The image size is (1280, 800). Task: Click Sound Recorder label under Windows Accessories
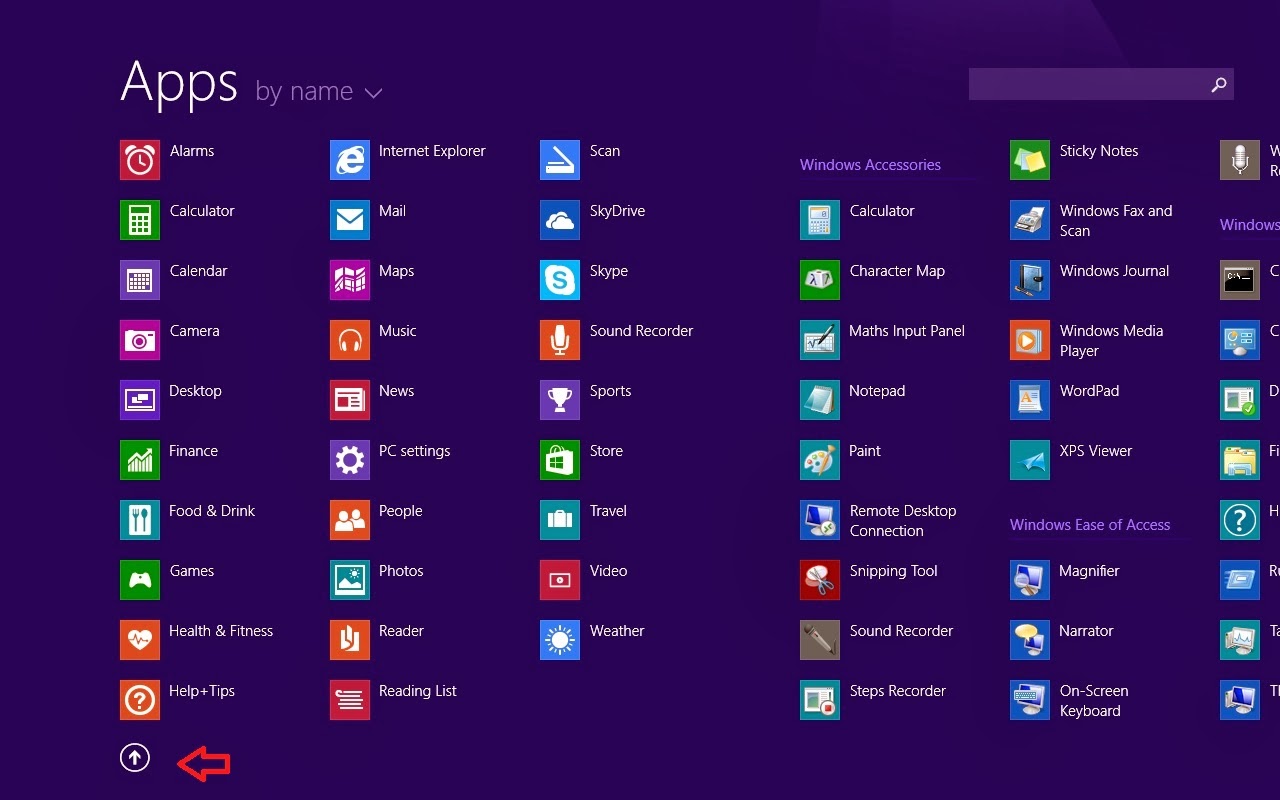(x=901, y=631)
